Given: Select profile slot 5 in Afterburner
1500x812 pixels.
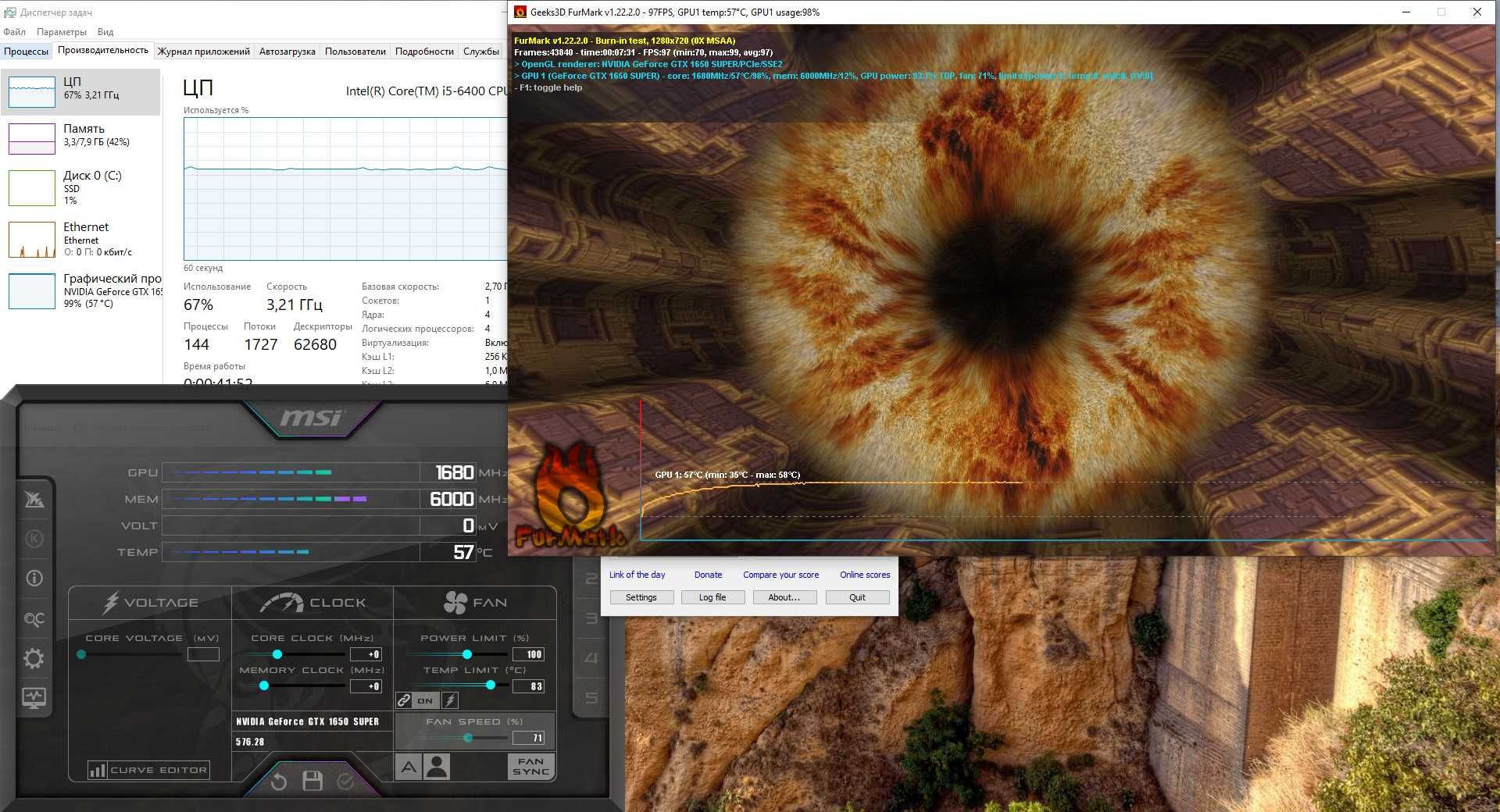Looking at the screenshot, I should click(x=591, y=698).
